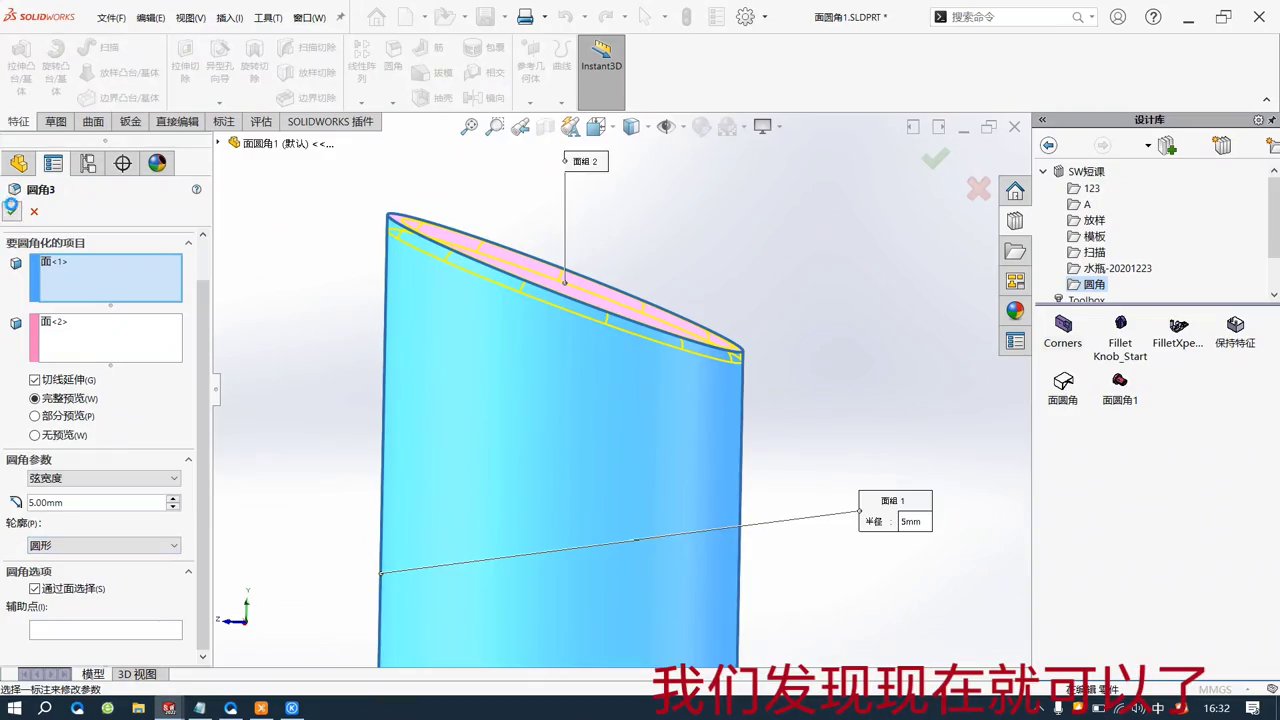
Task: Toggle the 通过面选择 checkbox
Action: coord(35,589)
